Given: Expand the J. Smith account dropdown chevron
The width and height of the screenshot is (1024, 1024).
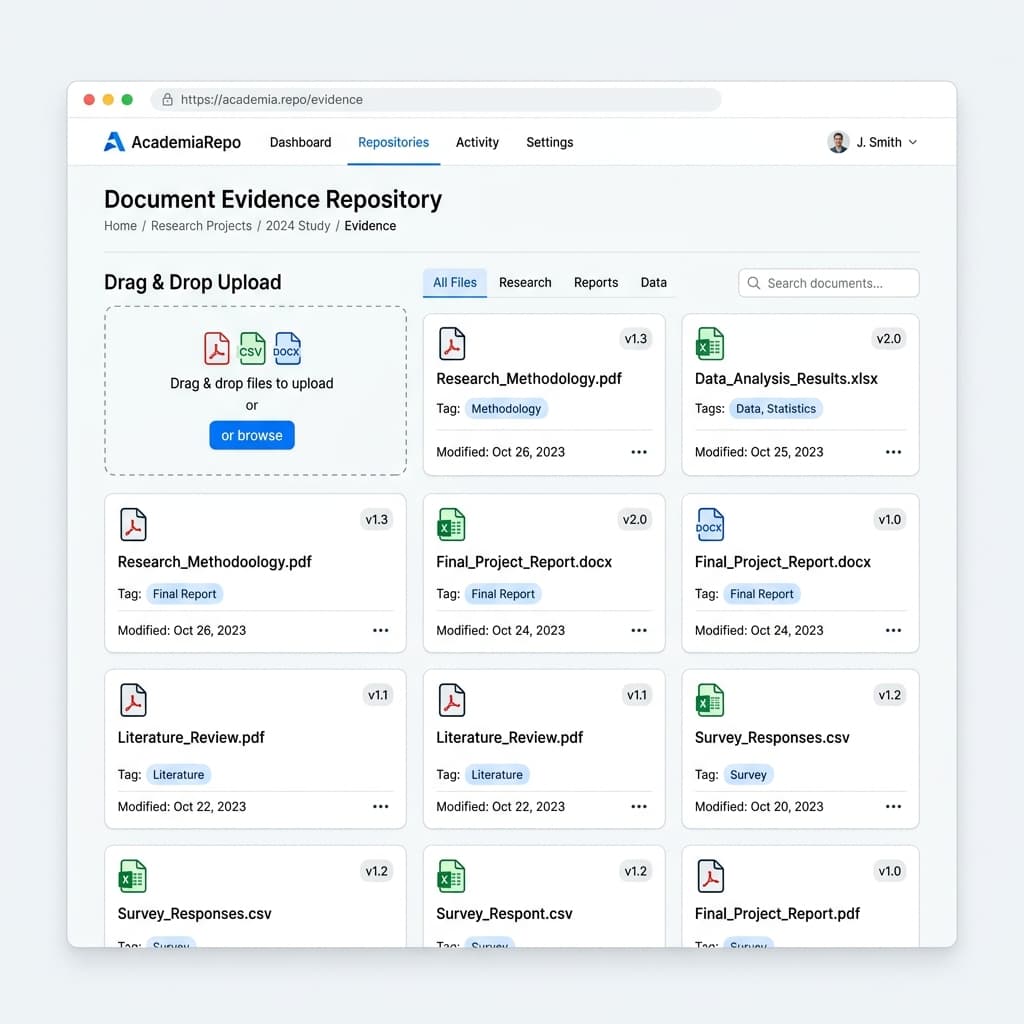Looking at the screenshot, I should coord(913,142).
